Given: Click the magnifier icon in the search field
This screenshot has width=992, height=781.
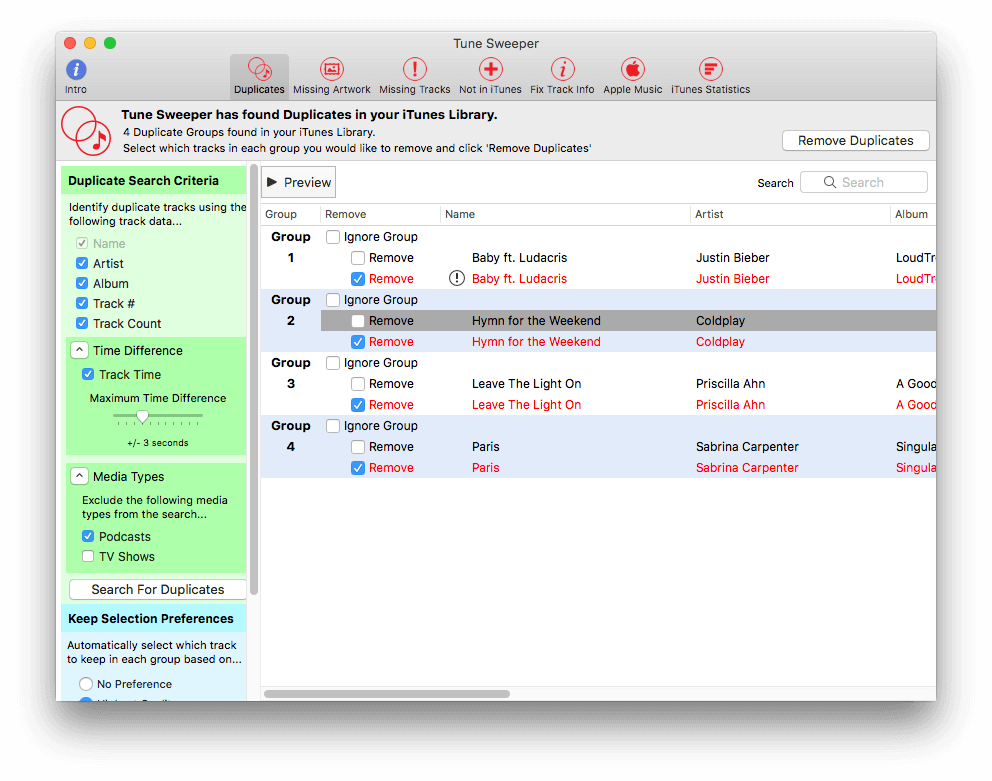Looking at the screenshot, I should (x=829, y=182).
